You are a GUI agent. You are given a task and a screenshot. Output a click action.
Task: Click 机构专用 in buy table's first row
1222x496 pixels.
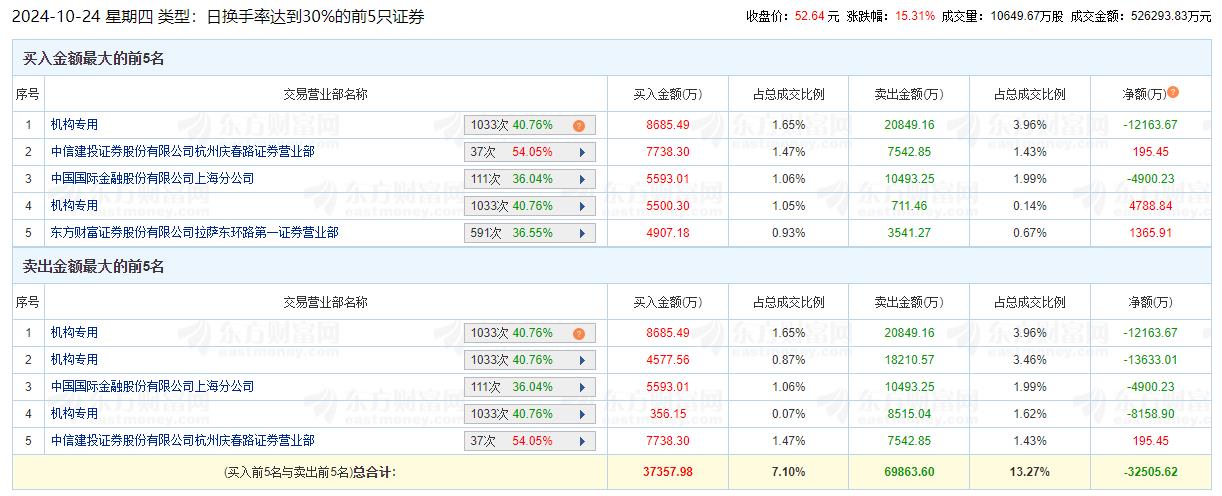75,125
